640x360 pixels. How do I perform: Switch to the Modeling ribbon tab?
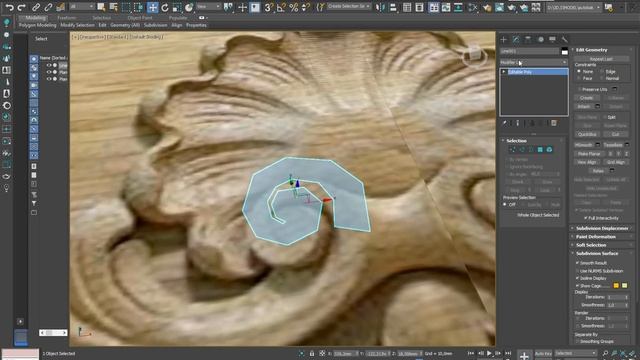pyautogui.click(x=35, y=18)
